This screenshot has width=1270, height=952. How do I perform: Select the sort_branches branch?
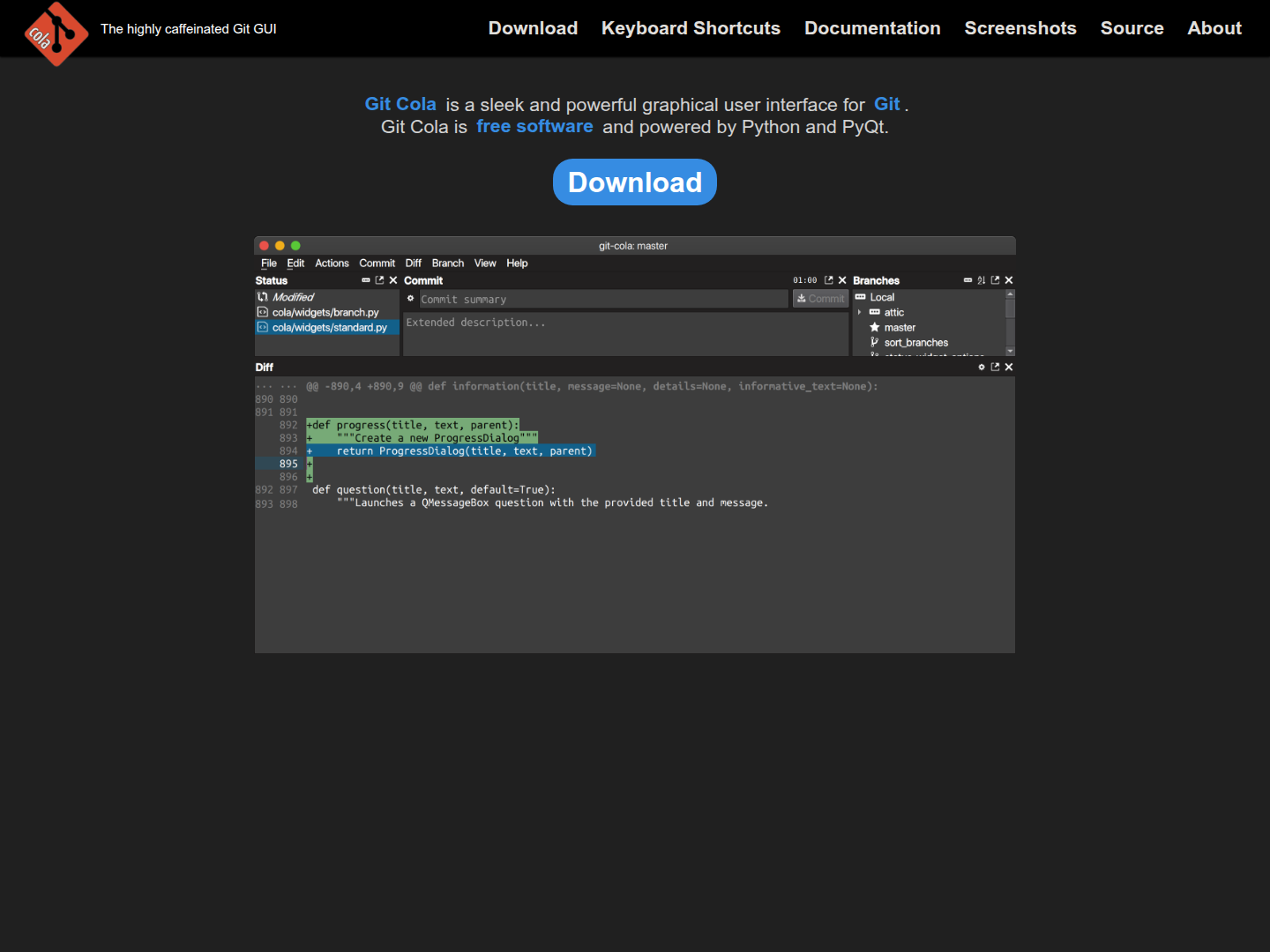(916, 343)
